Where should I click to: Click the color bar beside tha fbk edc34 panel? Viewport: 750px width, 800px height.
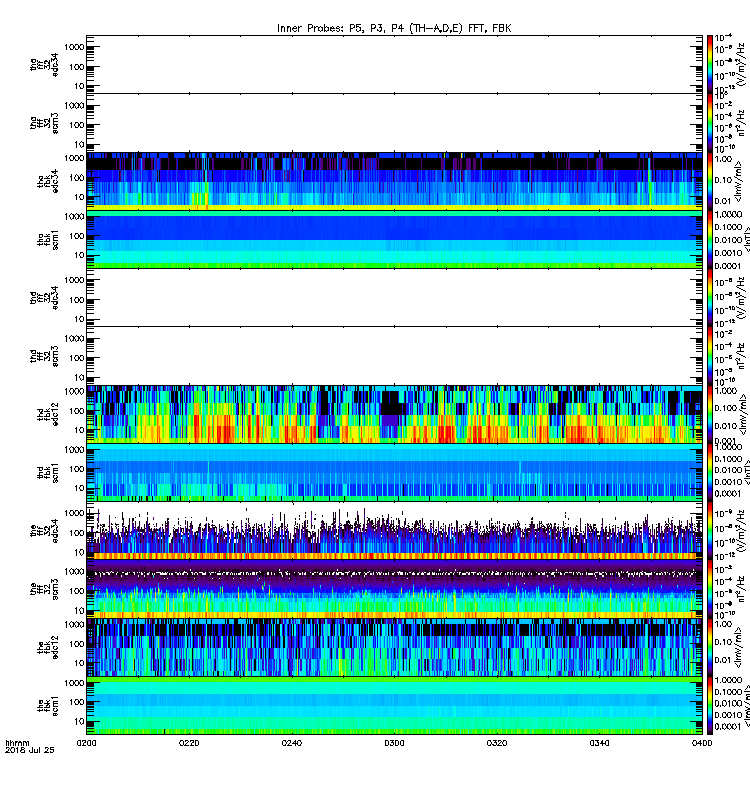(710, 181)
